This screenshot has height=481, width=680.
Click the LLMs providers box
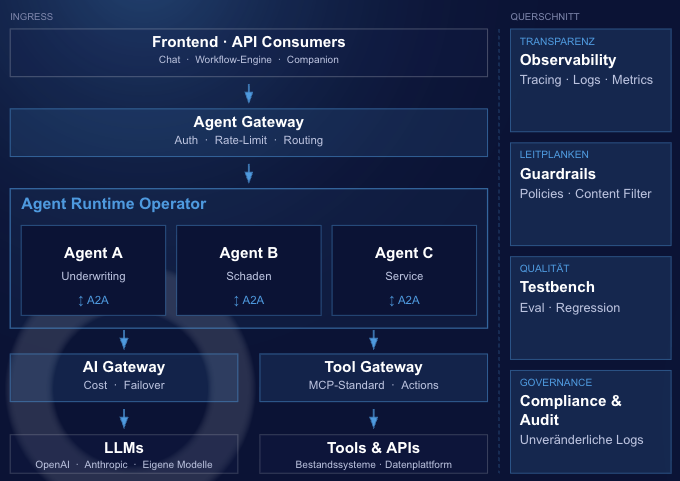pos(124,454)
